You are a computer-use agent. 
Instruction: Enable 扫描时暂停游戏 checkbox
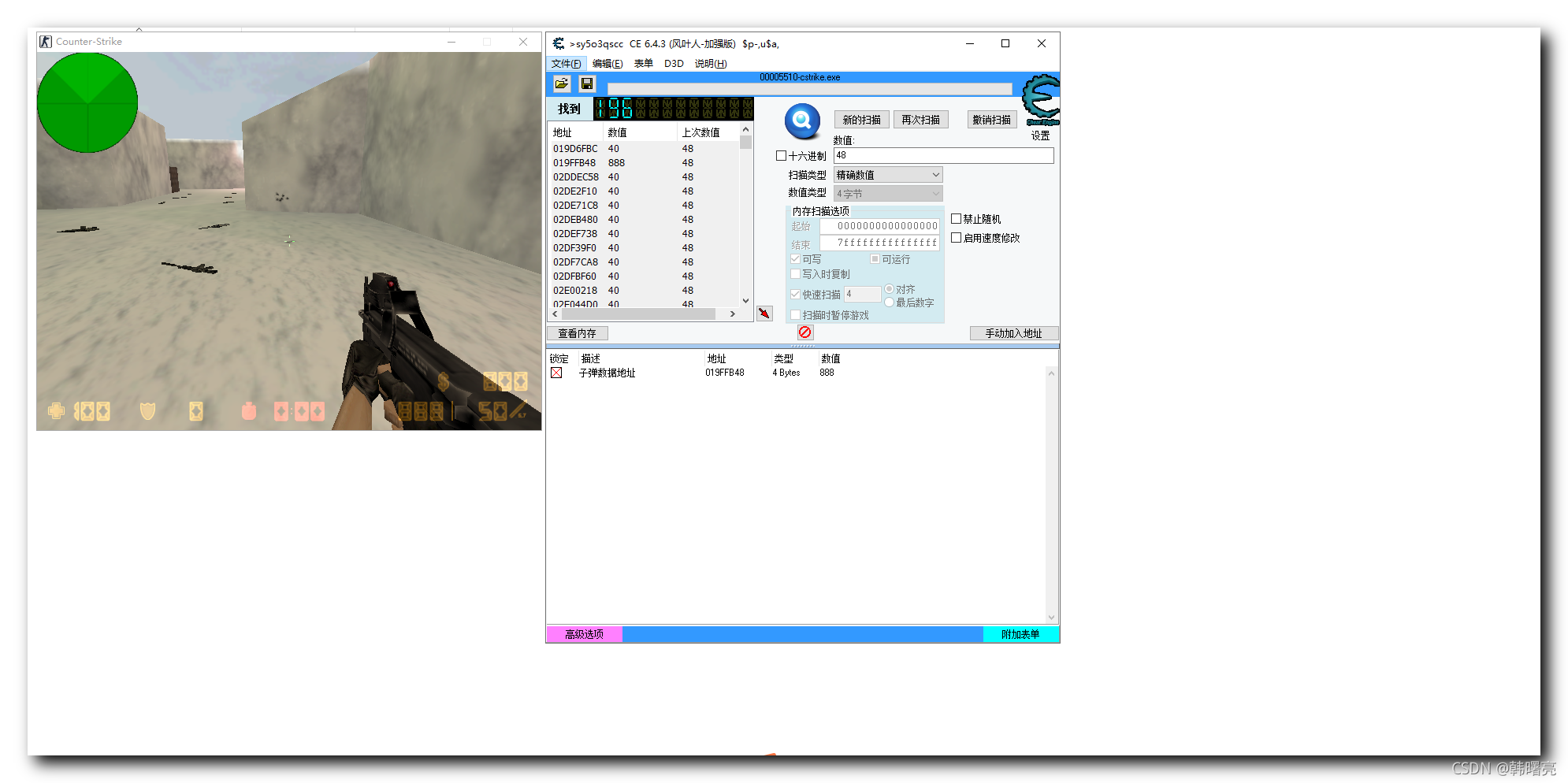[795, 315]
